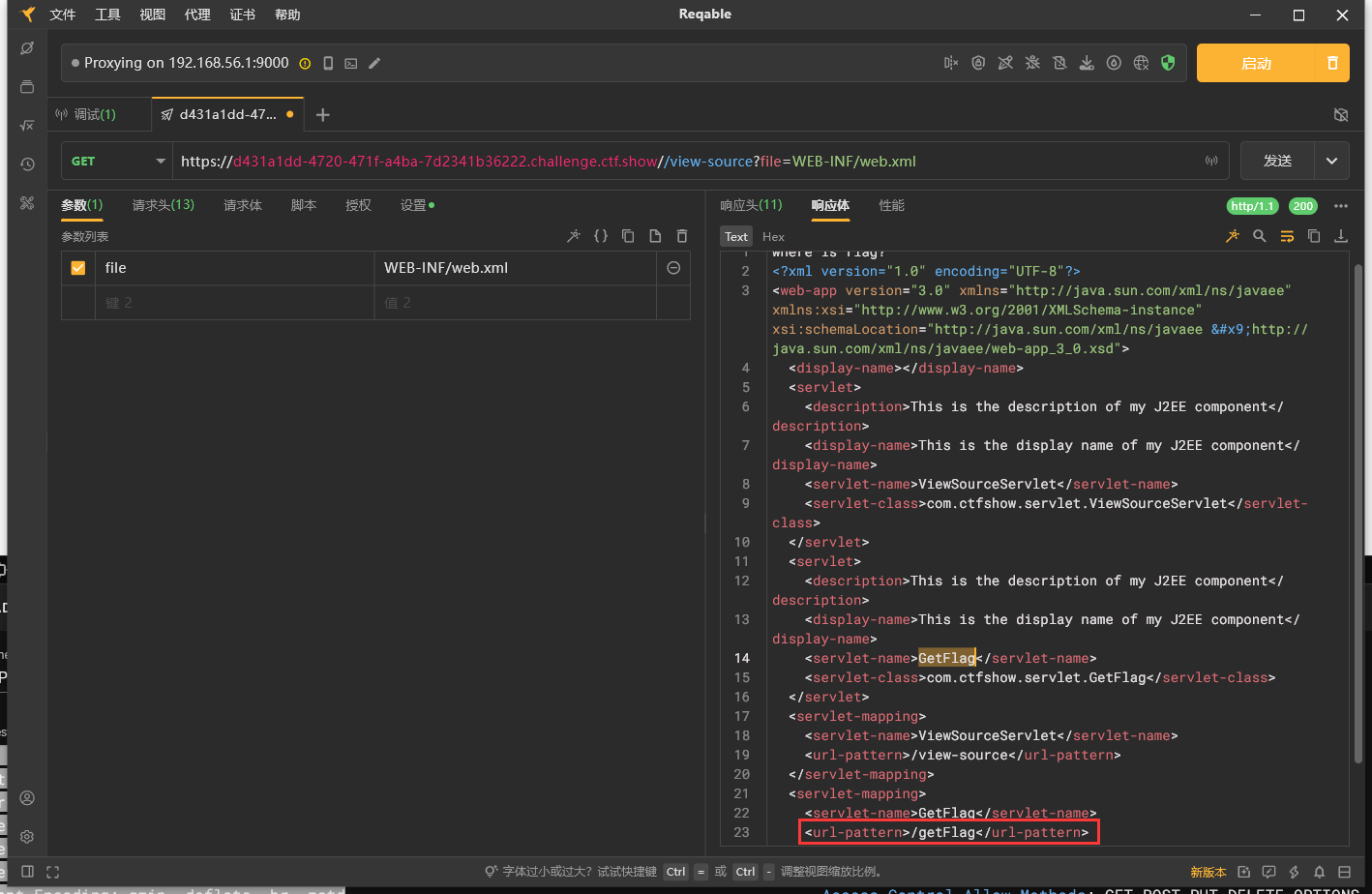Toggle the rewrite disabled pen icon
This screenshot has width=1372, height=894.
pos(1005,63)
